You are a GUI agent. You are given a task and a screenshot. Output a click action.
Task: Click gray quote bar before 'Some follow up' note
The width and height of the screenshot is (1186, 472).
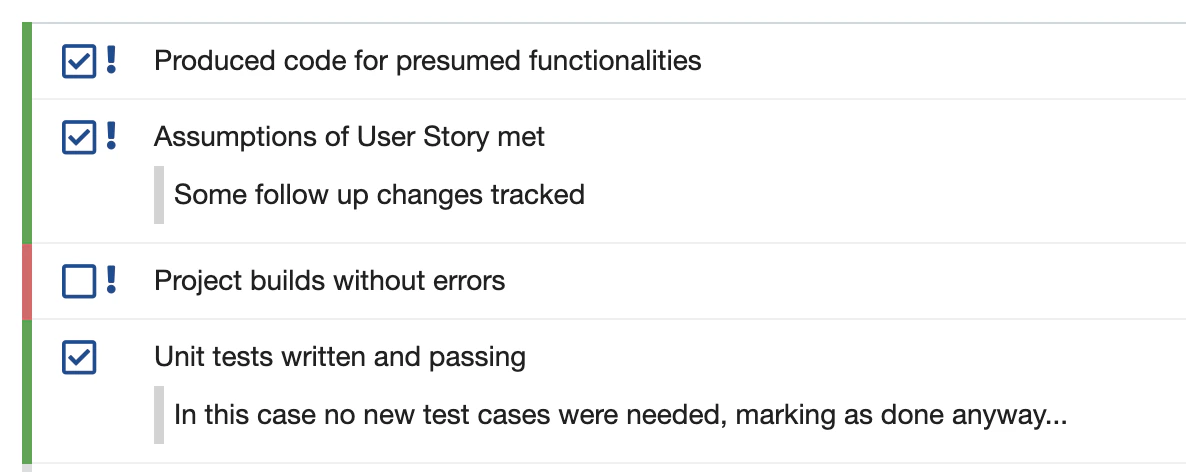[159, 194]
